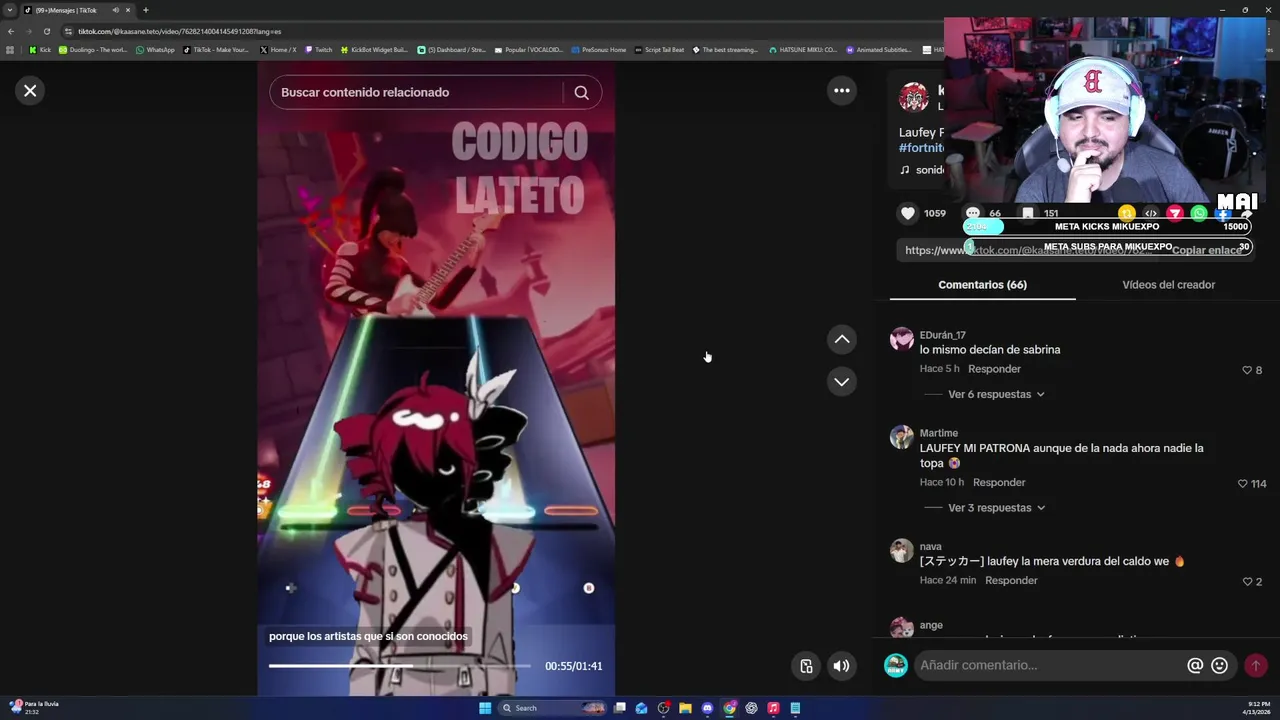The height and width of the screenshot is (720, 1280).
Task: Reply to nava's comment
Action: click(1011, 580)
